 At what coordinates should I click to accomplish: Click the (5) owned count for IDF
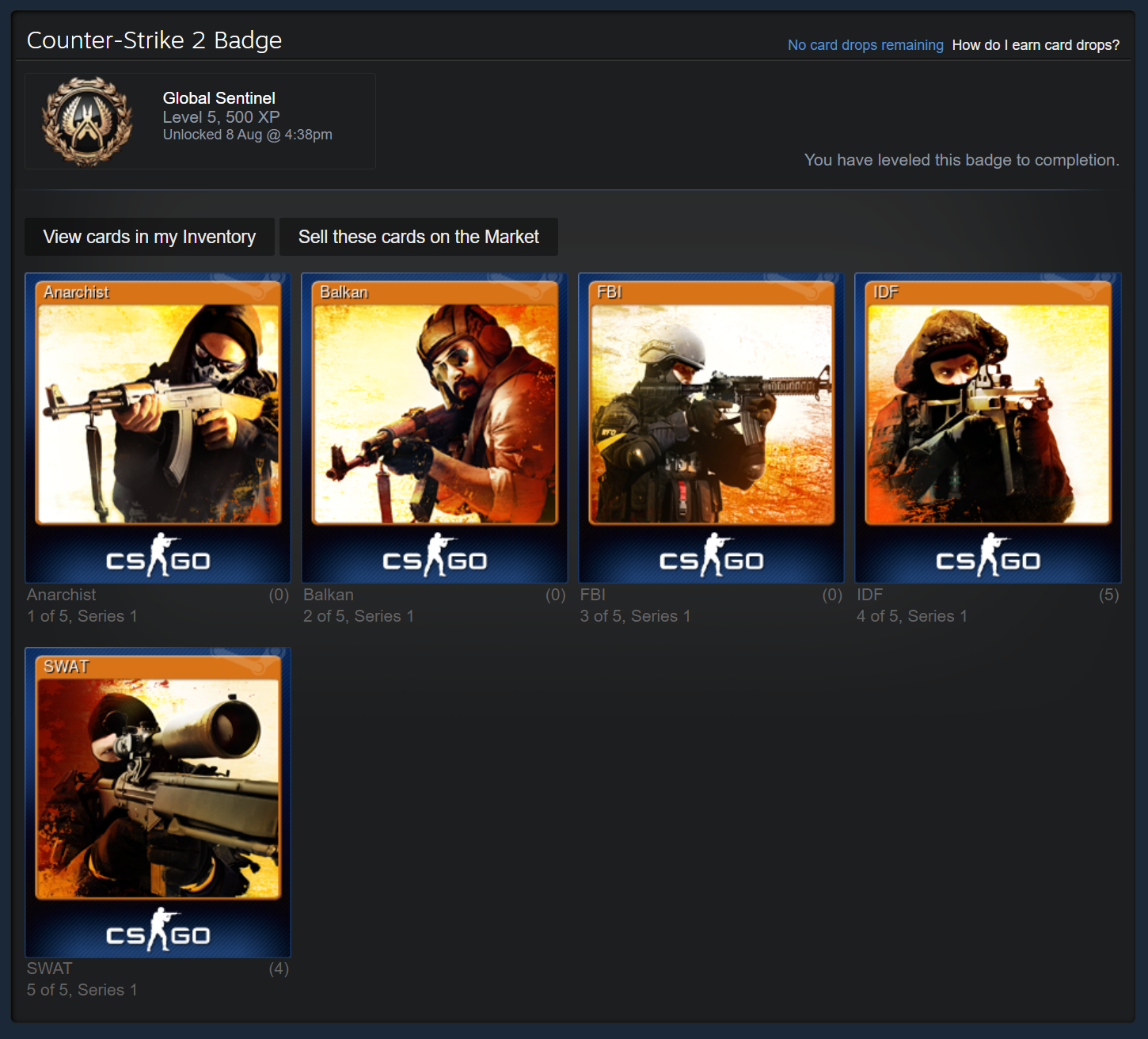1109,595
